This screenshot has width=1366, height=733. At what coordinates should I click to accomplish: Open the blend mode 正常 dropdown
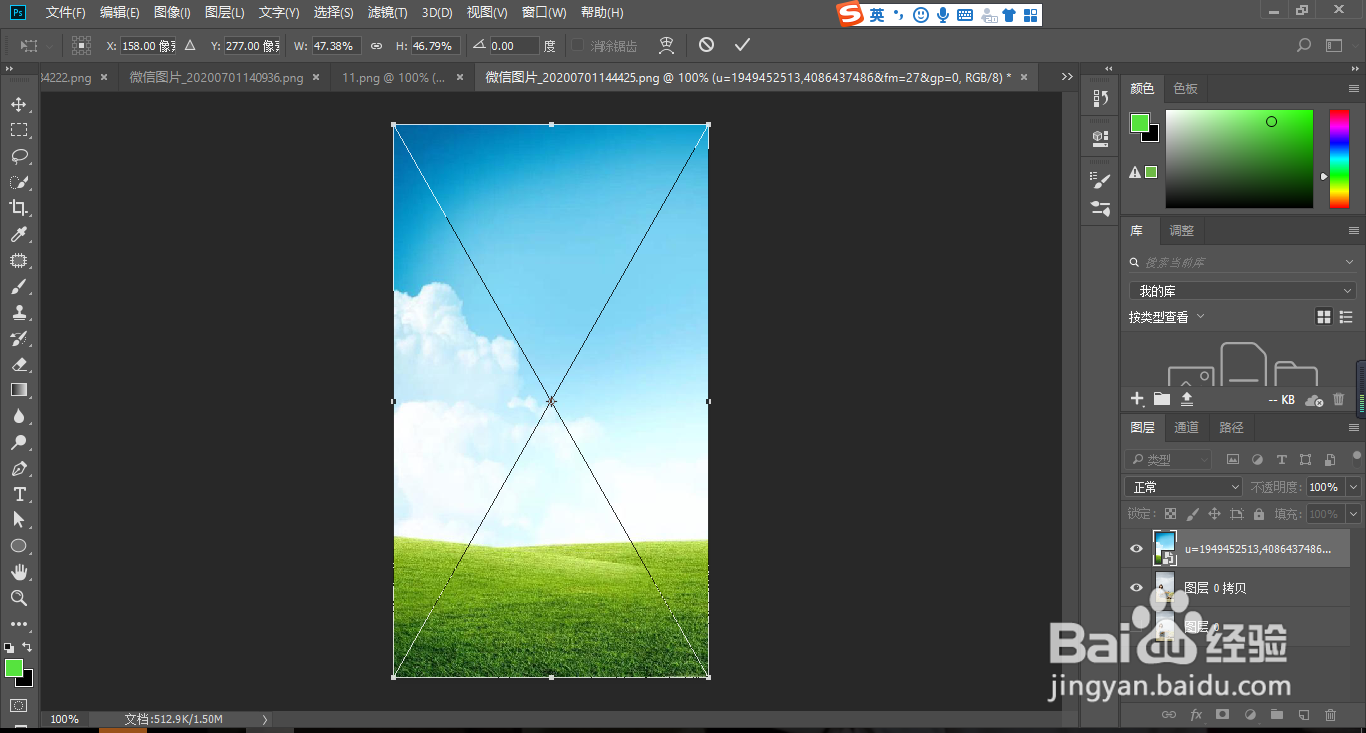(1183, 487)
